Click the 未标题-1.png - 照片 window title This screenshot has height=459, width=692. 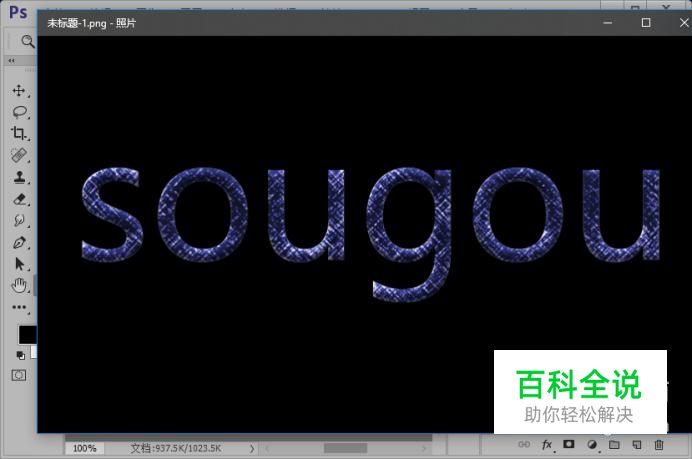tap(91, 23)
